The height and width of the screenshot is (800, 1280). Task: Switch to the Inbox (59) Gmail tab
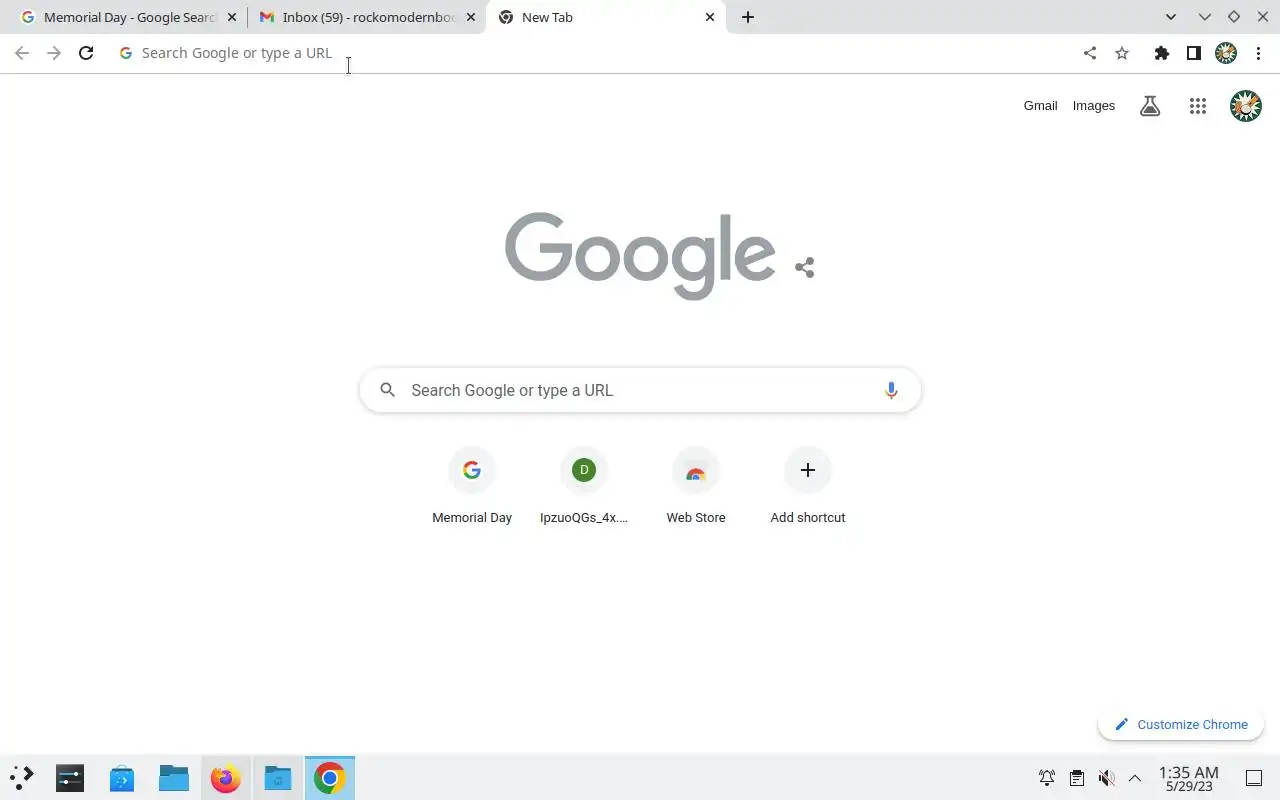click(x=366, y=17)
